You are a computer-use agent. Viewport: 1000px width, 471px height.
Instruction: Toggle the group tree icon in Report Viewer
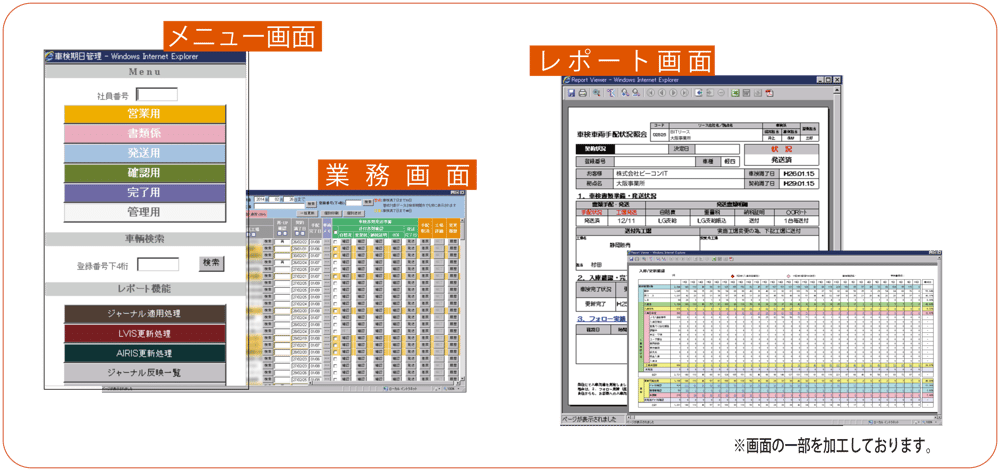point(611,93)
